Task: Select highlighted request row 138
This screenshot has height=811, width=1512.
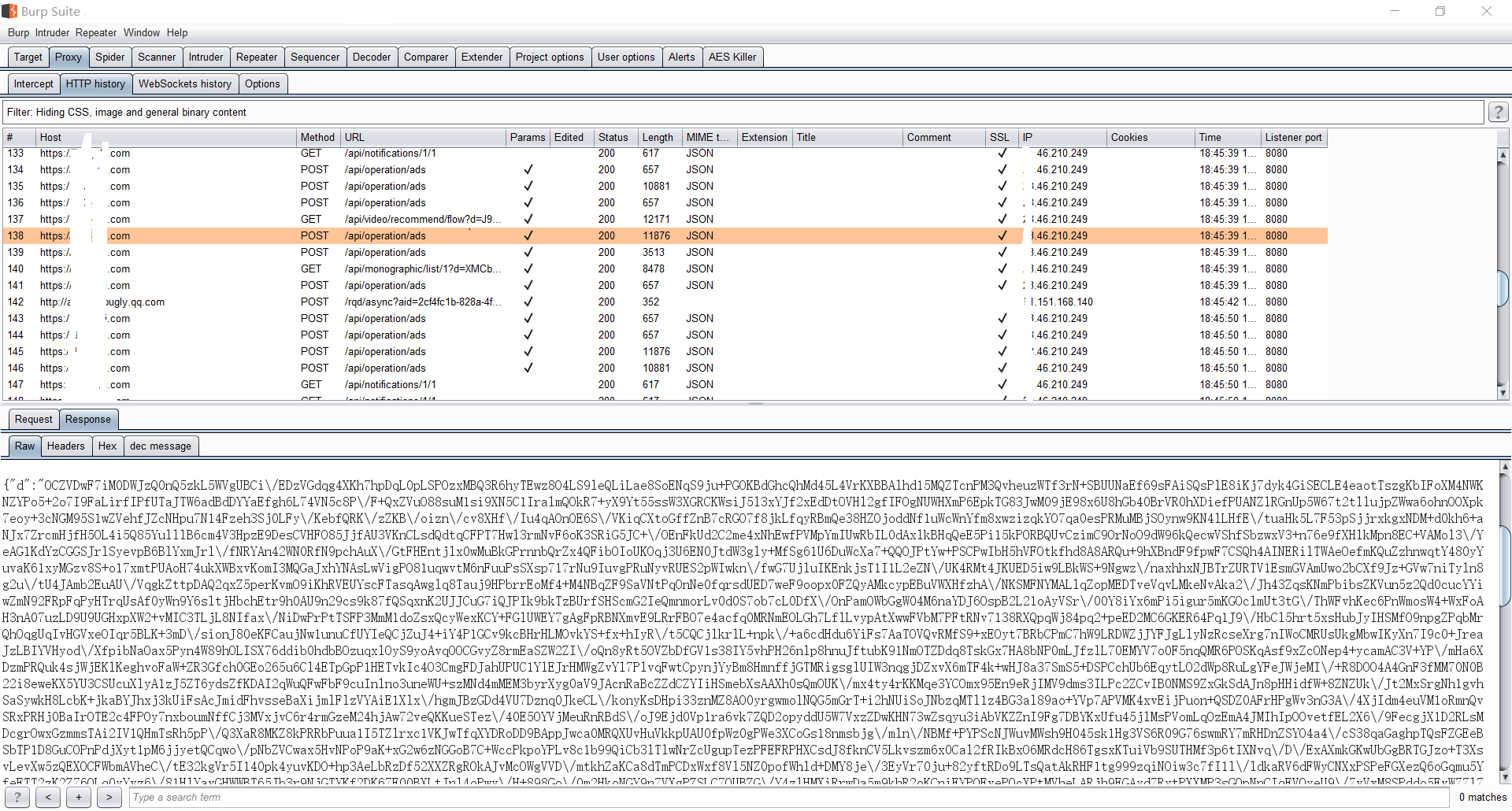Action: 665,236
